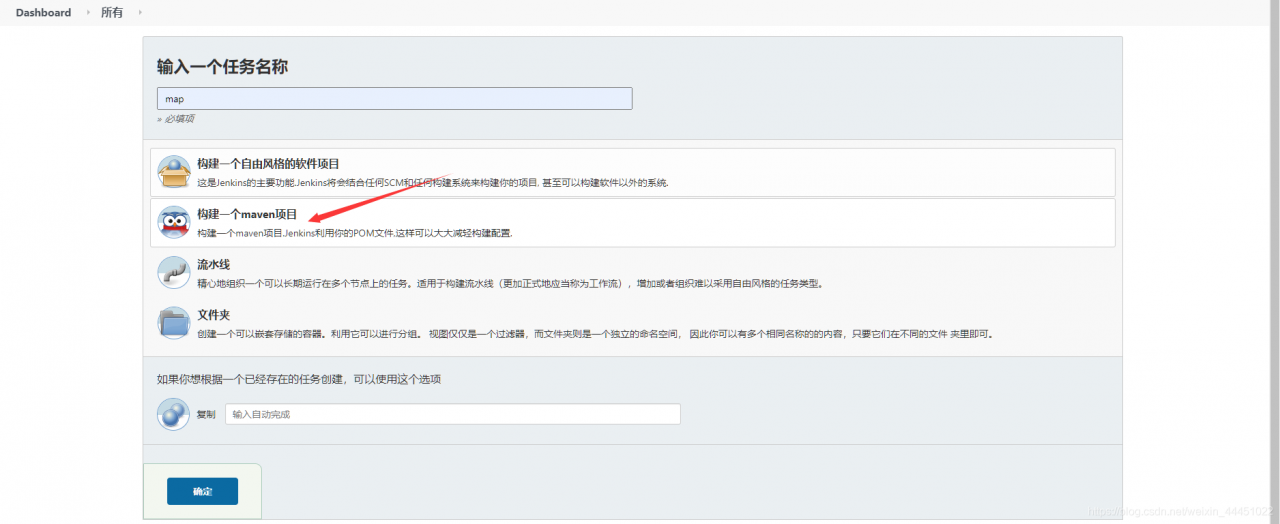Screen dimensions: 1280x524
Task: Click the 确定 confirm button
Action: pos(202,491)
